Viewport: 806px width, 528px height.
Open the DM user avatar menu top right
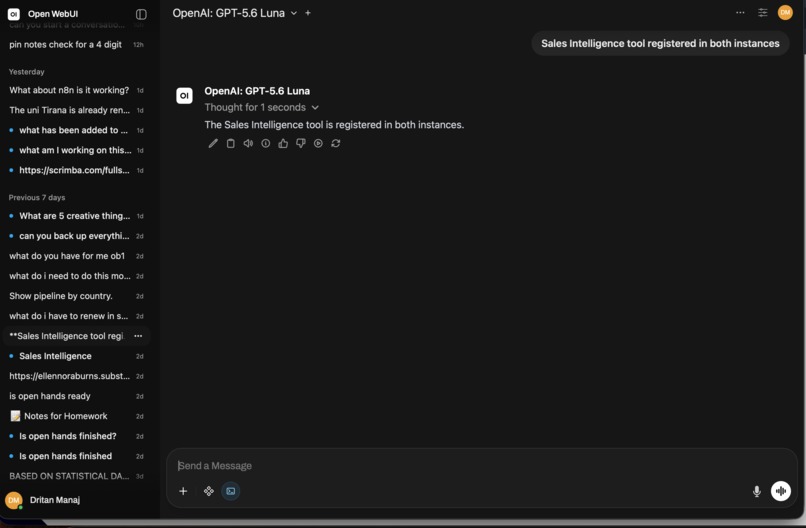[785, 12]
